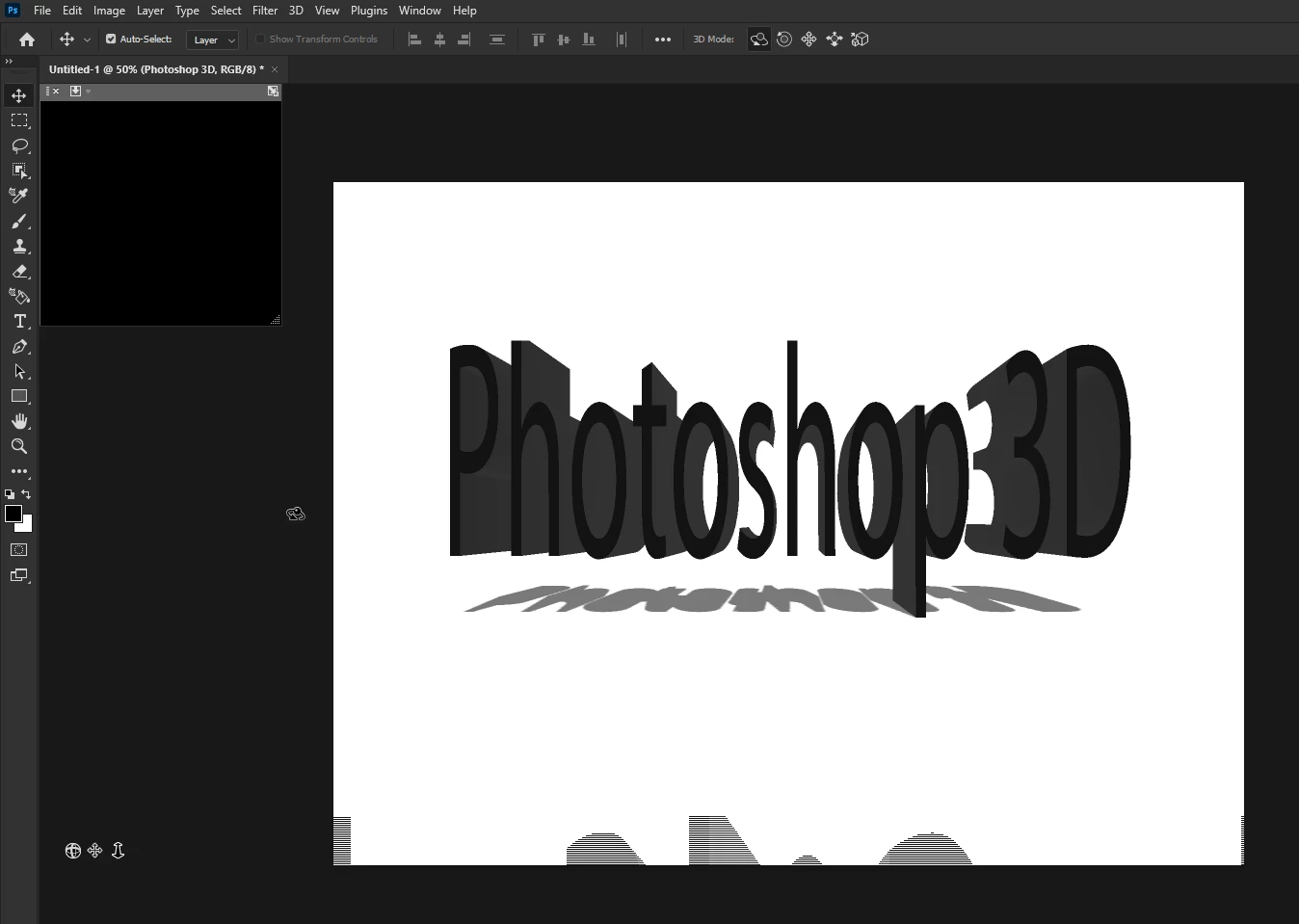
Task: Open align and distribute more options
Action: 663,40
